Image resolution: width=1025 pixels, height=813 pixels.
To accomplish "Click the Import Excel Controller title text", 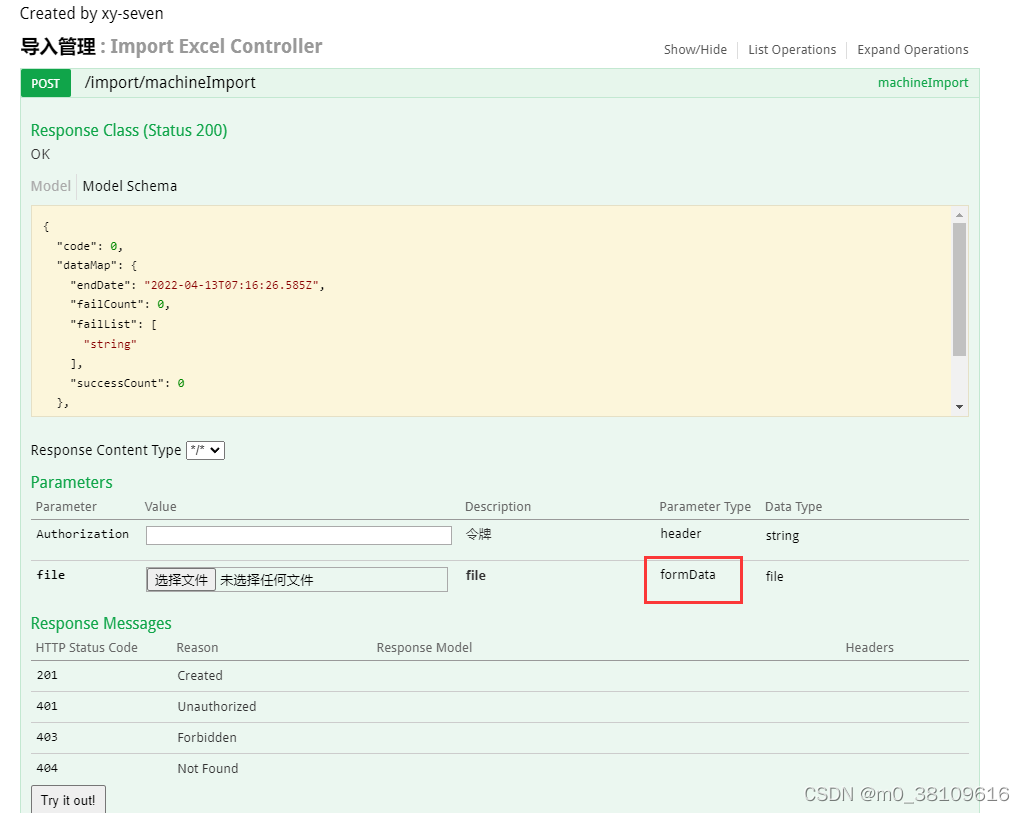I will (x=216, y=47).
